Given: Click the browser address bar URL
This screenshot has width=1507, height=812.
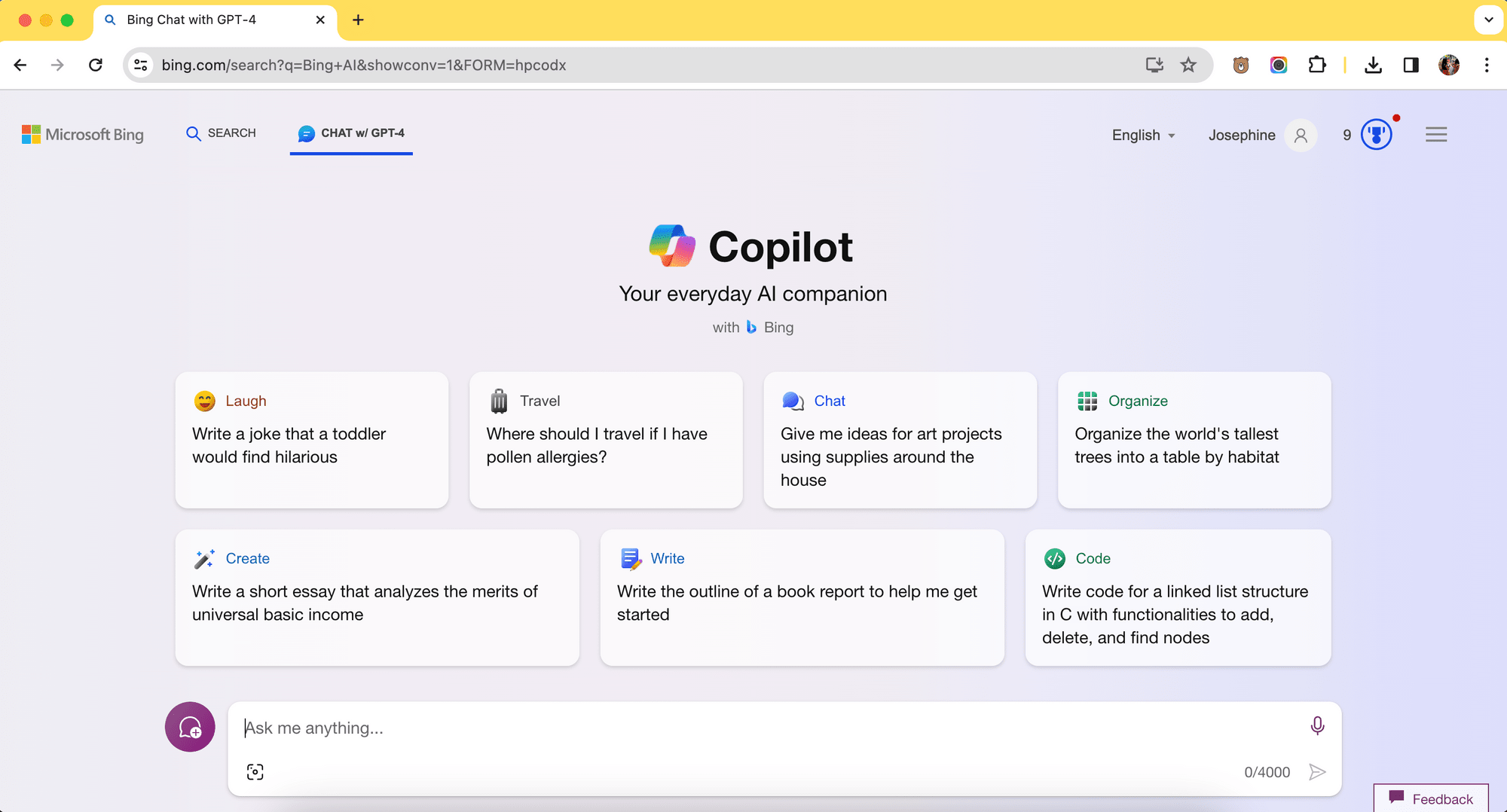Looking at the screenshot, I should (x=364, y=65).
